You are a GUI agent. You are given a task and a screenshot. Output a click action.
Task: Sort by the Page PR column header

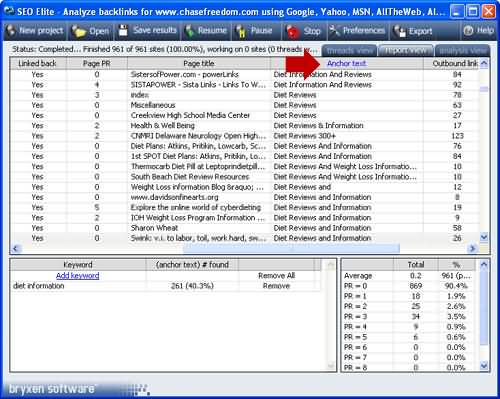coord(97,63)
